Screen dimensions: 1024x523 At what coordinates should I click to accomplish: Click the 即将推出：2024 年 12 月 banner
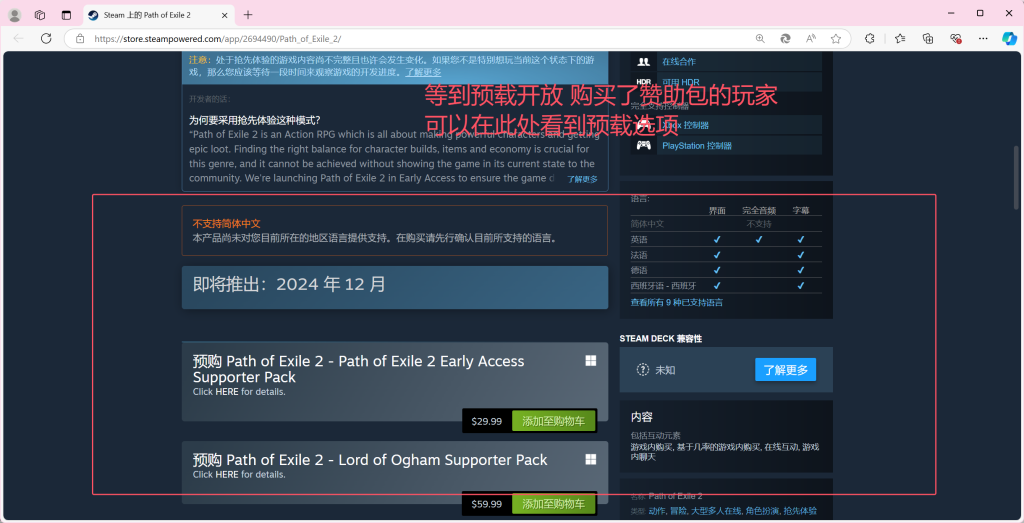pyautogui.click(x=394, y=287)
